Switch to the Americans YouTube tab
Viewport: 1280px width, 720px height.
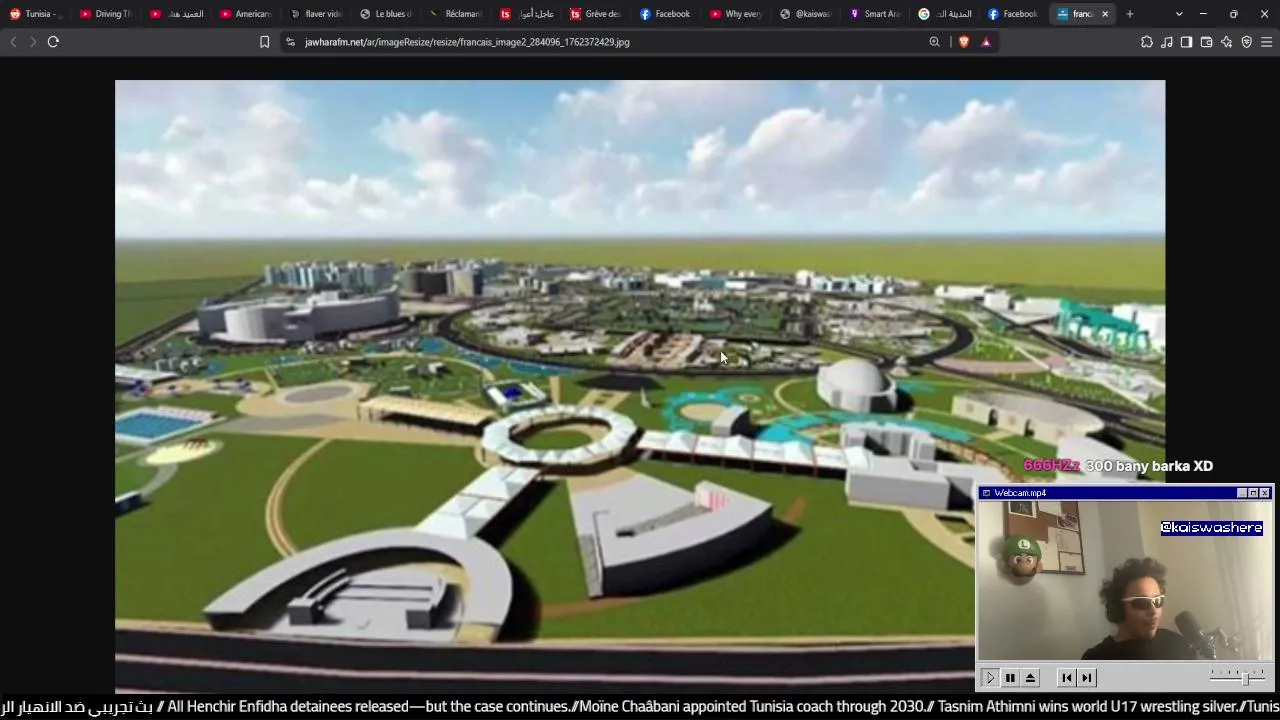tap(245, 14)
